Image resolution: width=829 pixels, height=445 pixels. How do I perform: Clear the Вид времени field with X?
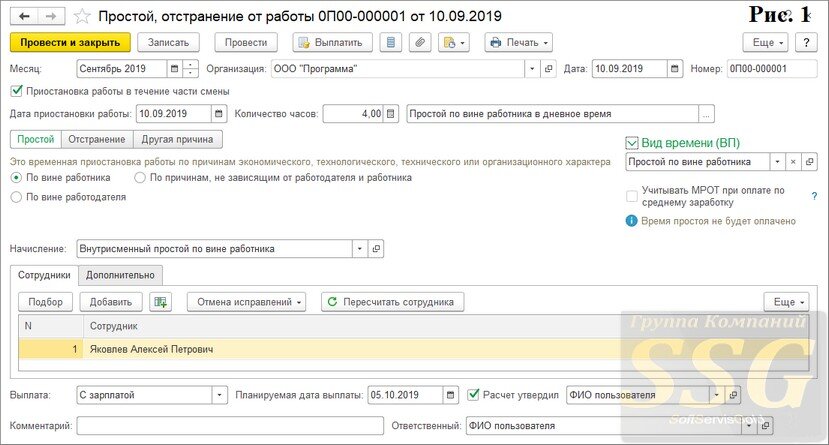point(793,162)
